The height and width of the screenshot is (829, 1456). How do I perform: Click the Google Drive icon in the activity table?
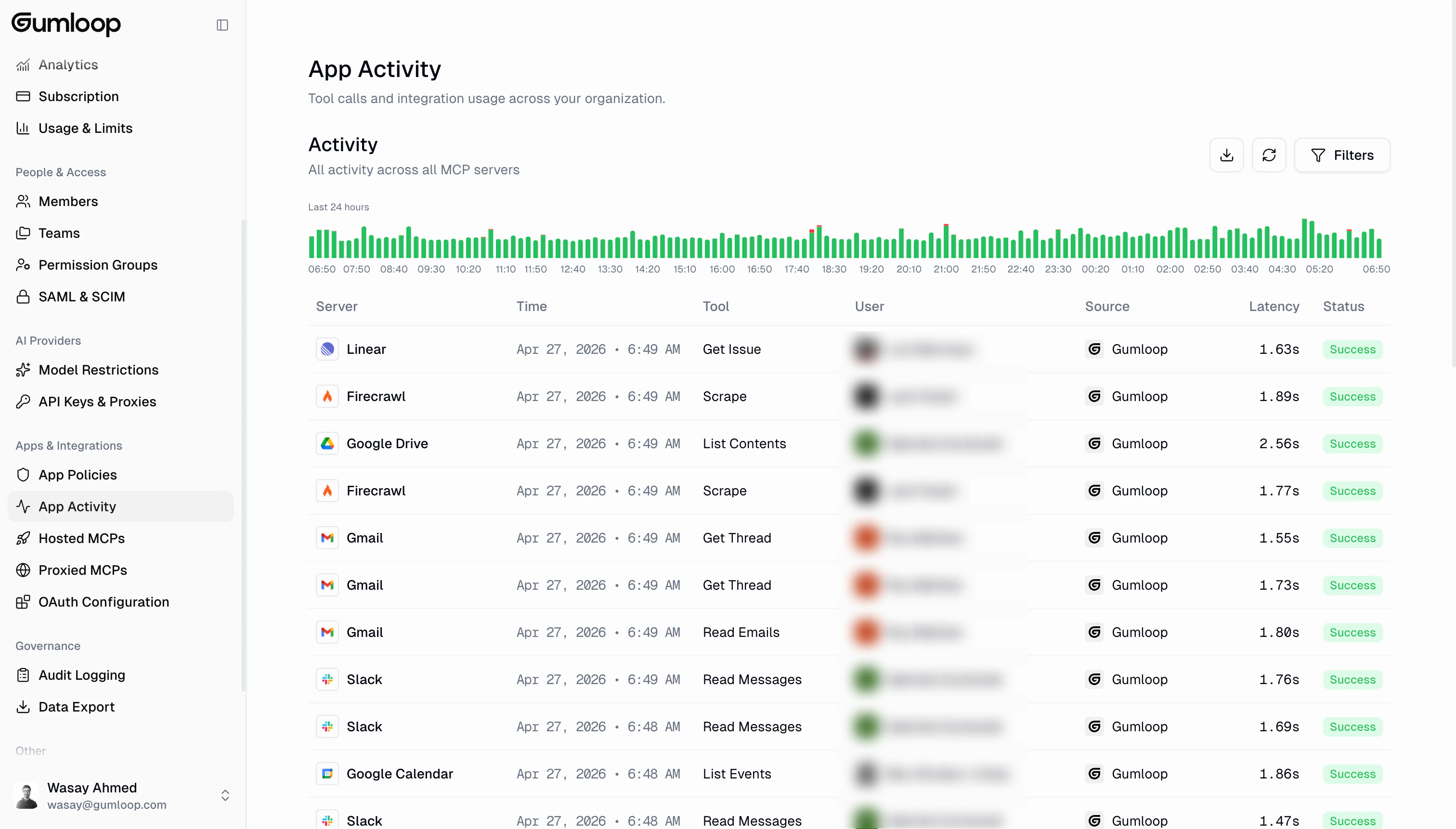pos(328,443)
